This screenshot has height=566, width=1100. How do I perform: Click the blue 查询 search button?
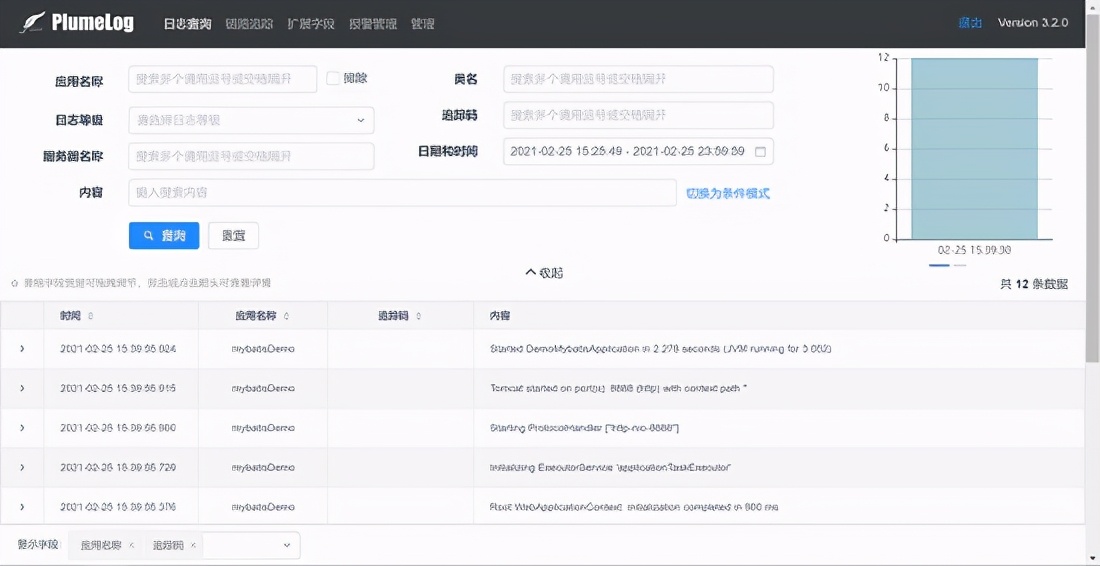(164, 236)
